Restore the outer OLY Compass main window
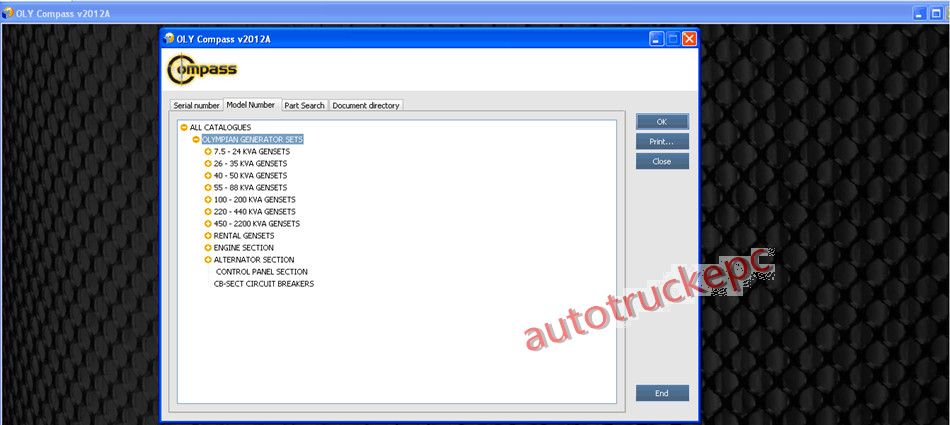This screenshot has width=950, height=425. pyautogui.click(x=935, y=13)
